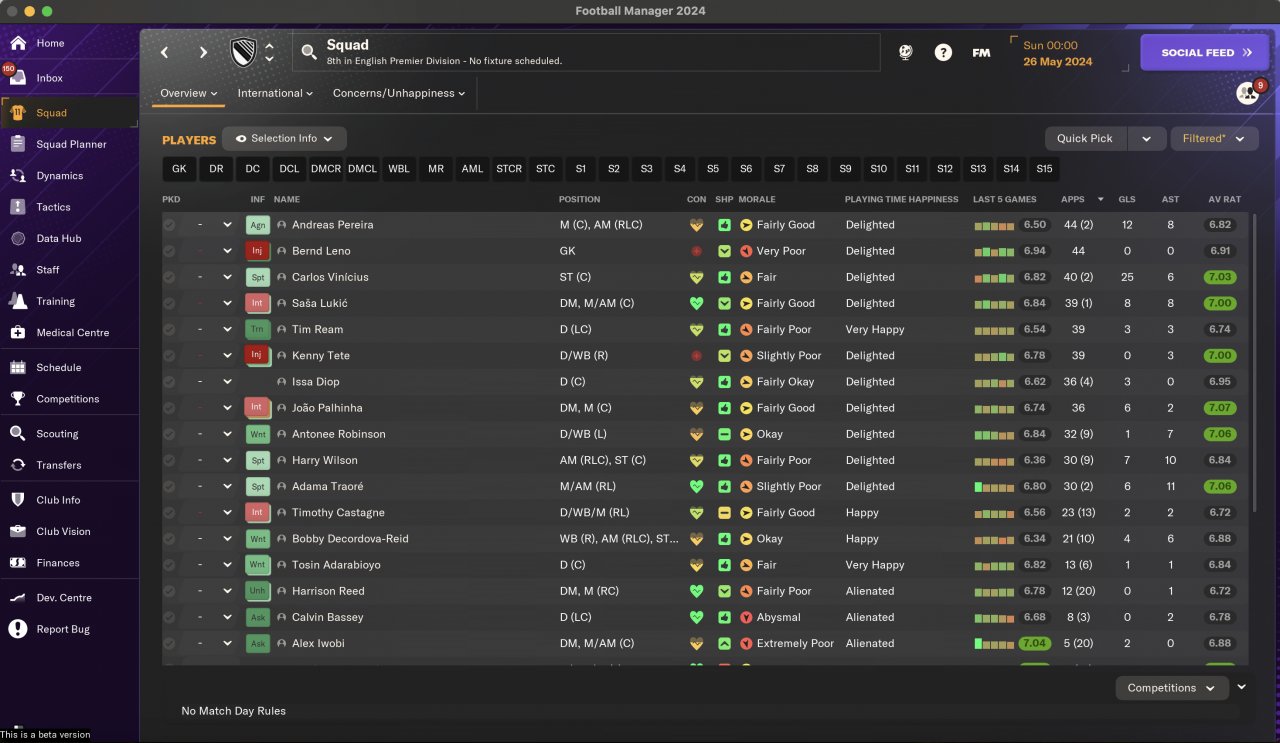Viewport: 1280px width, 743px height.
Task: Click the Squad search bar
Action: click(587, 53)
